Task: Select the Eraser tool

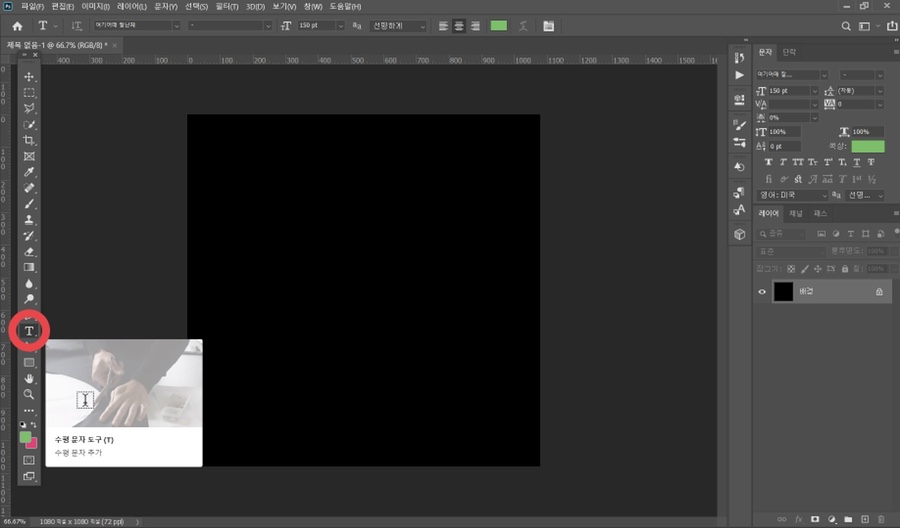Action: click(29, 251)
